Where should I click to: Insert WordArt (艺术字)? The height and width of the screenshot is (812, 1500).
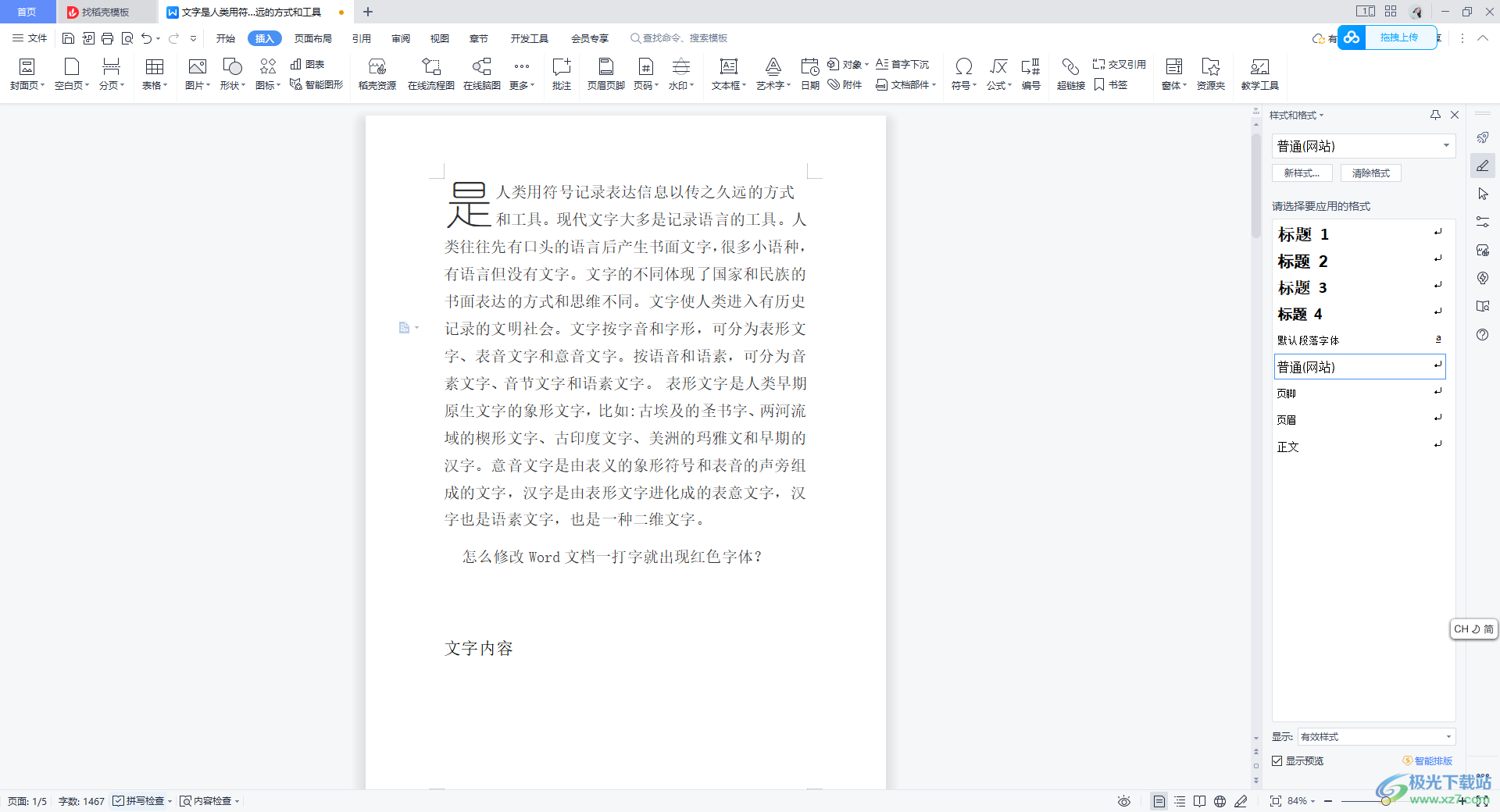point(773,74)
